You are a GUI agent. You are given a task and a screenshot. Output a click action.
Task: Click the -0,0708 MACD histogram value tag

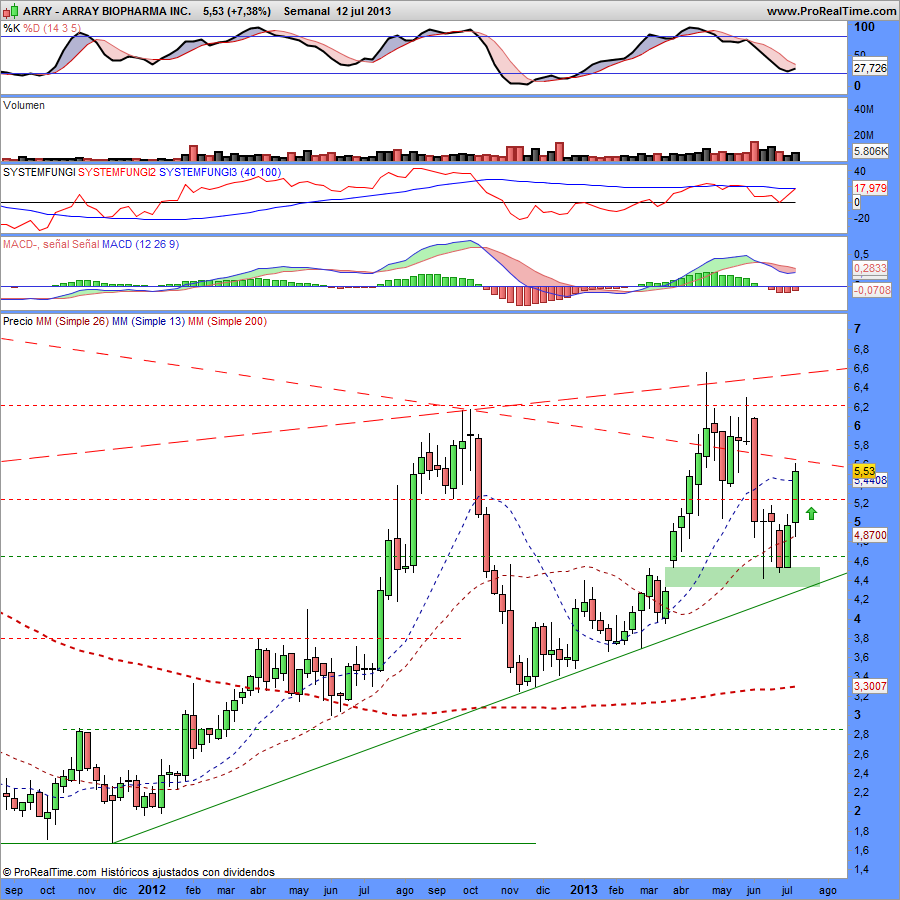point(872,290)
